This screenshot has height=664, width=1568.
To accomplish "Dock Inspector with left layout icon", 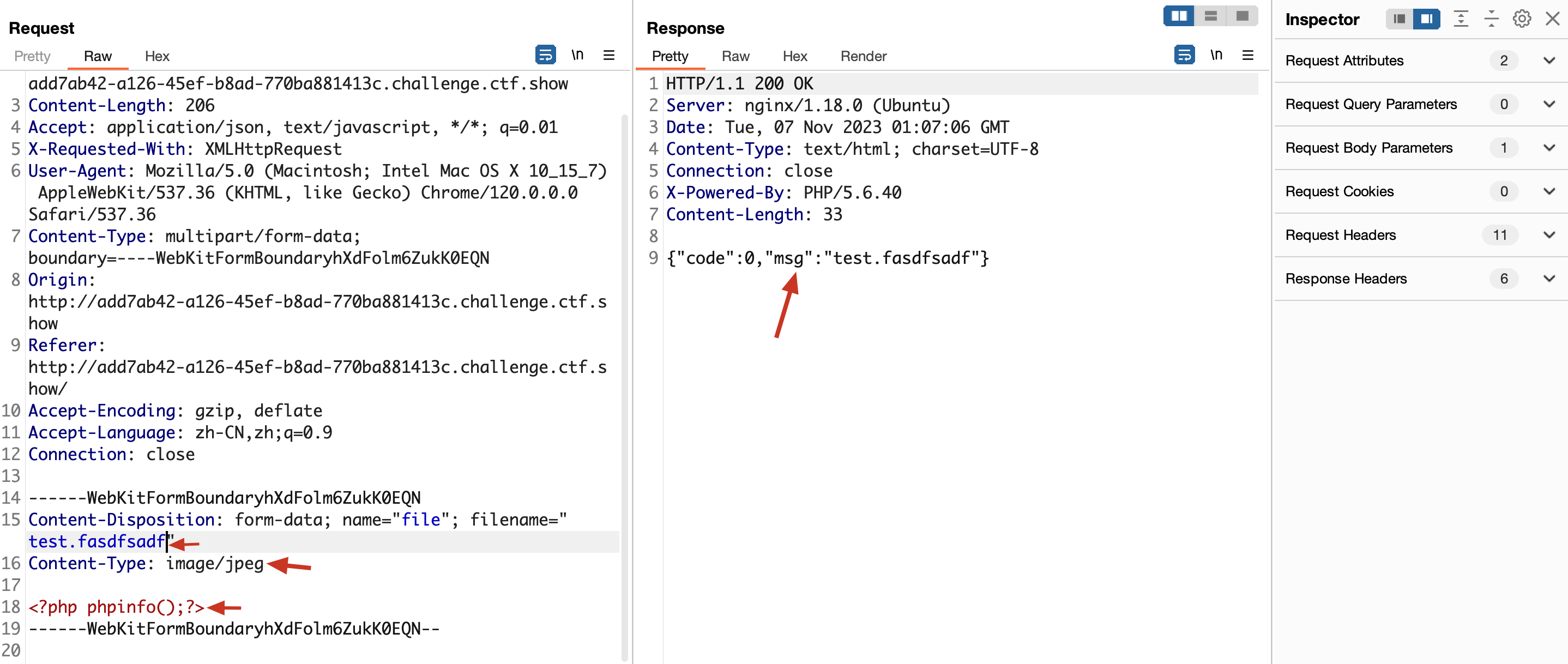I will (1400, 20).
